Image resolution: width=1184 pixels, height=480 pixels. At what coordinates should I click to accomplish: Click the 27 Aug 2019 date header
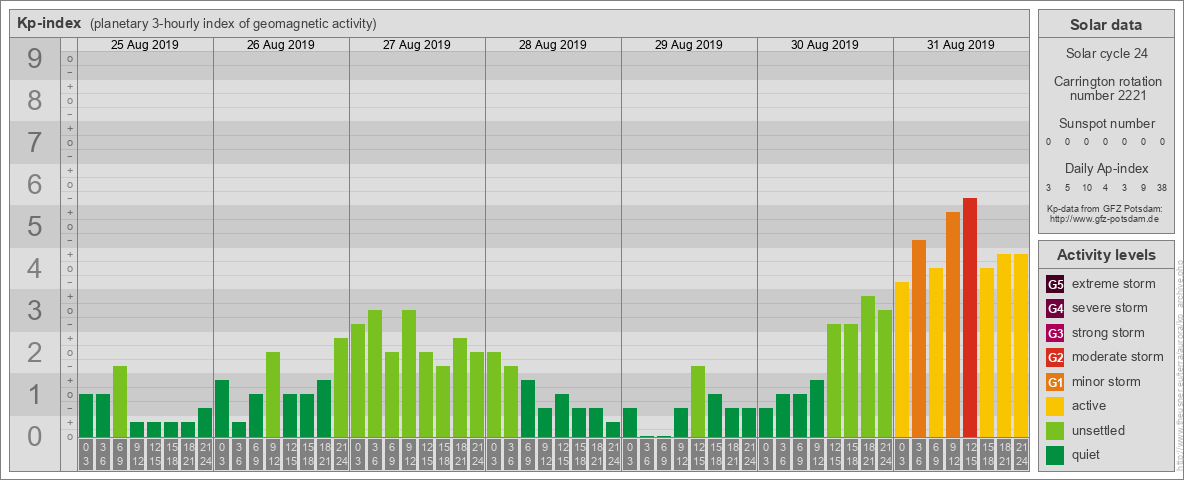(x=417, y=45)
